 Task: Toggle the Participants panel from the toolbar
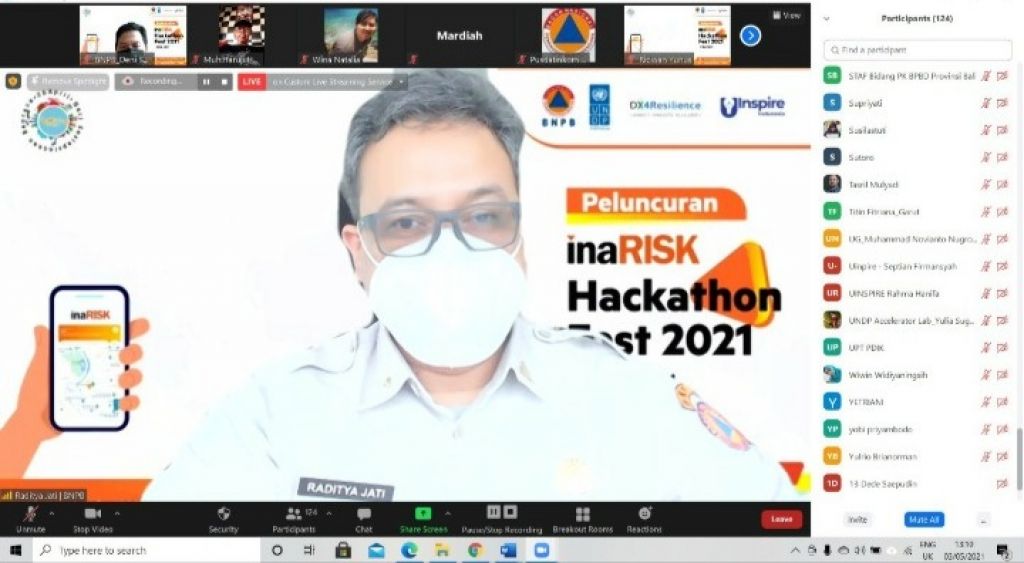pyautogui.click(x=293, y=513)
